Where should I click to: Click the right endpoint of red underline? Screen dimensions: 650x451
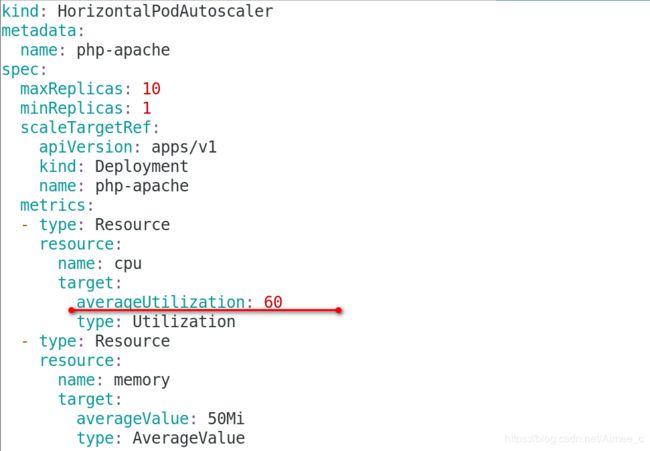point(338,310)
